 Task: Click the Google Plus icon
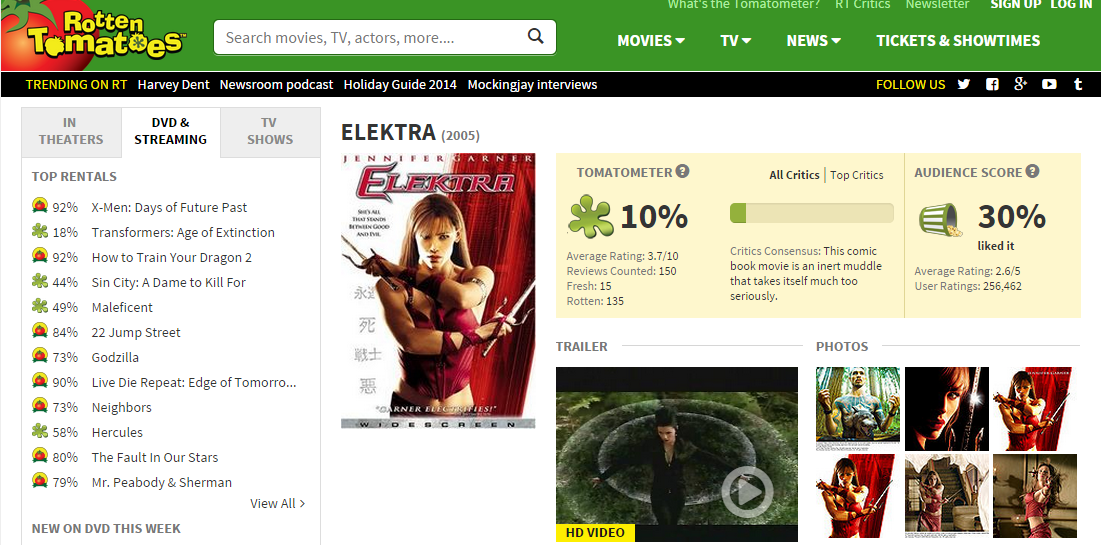1021,84
